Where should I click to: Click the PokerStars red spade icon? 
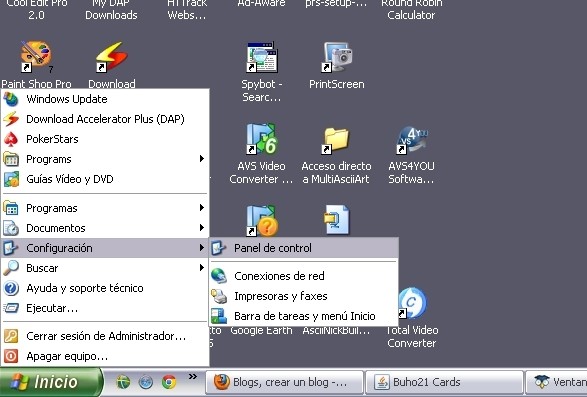[11, 139]
